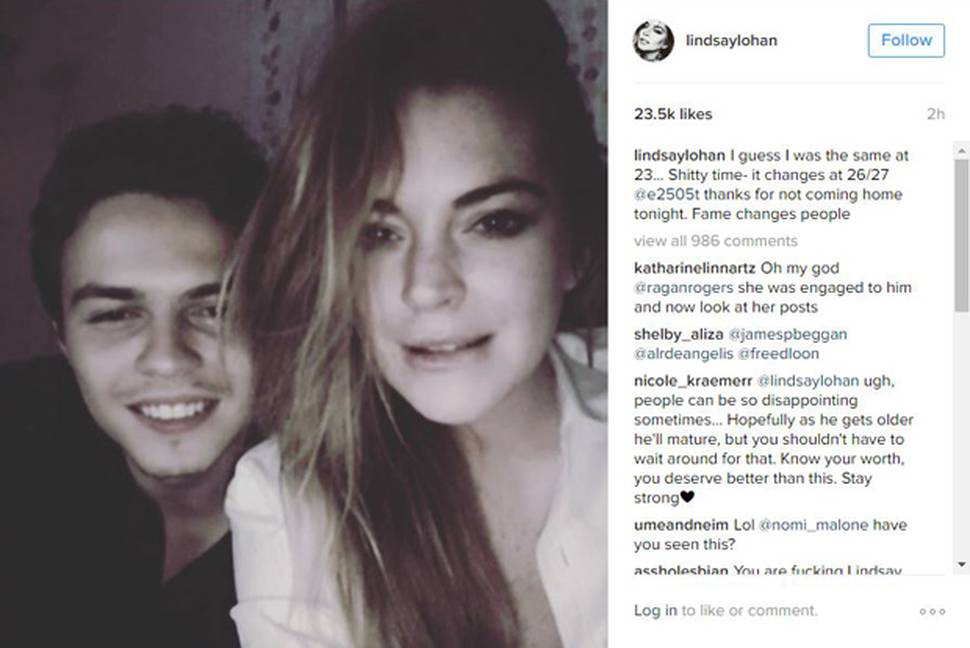
Task: Open umeandneim commenter profile
Action: (681, 525)
